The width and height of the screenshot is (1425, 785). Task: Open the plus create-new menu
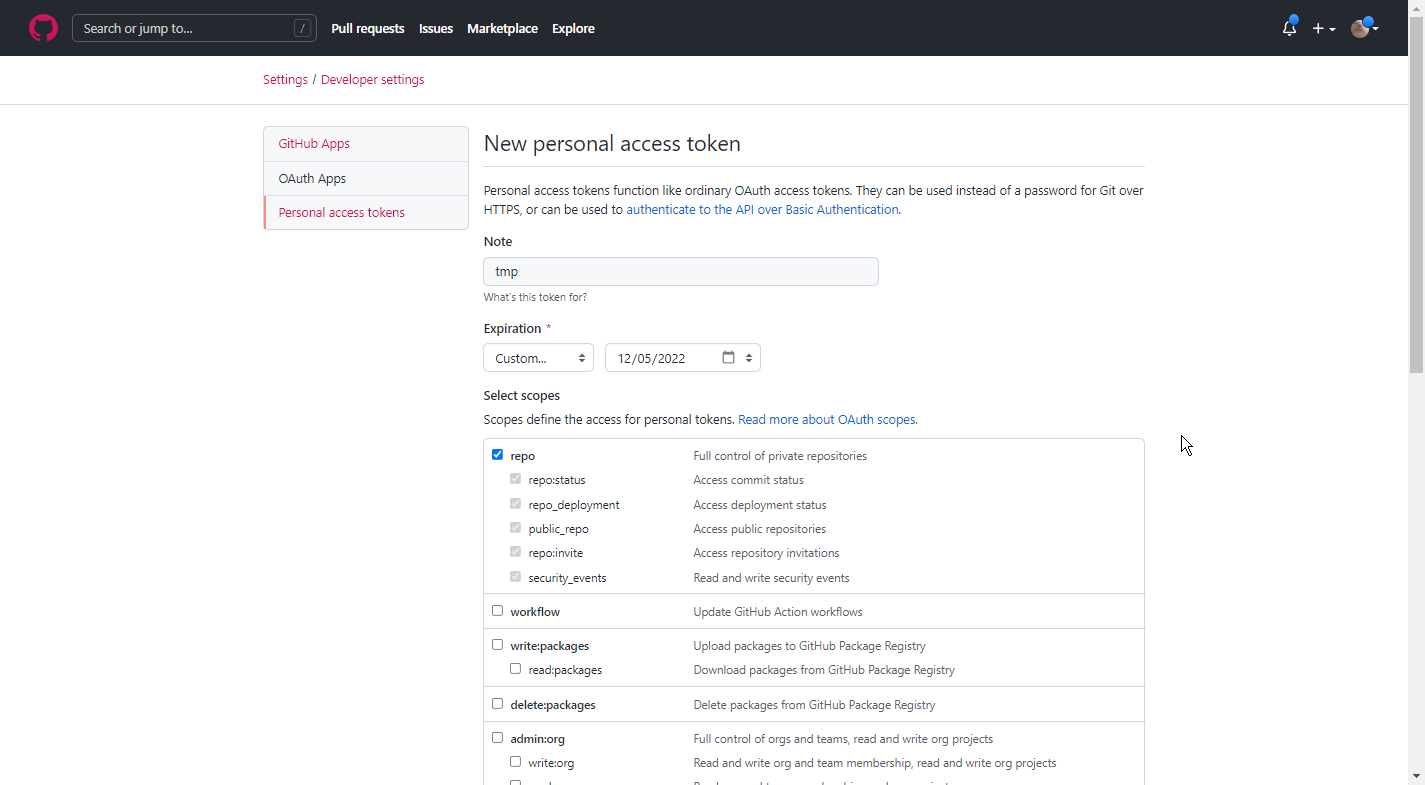pos(1323,29)
